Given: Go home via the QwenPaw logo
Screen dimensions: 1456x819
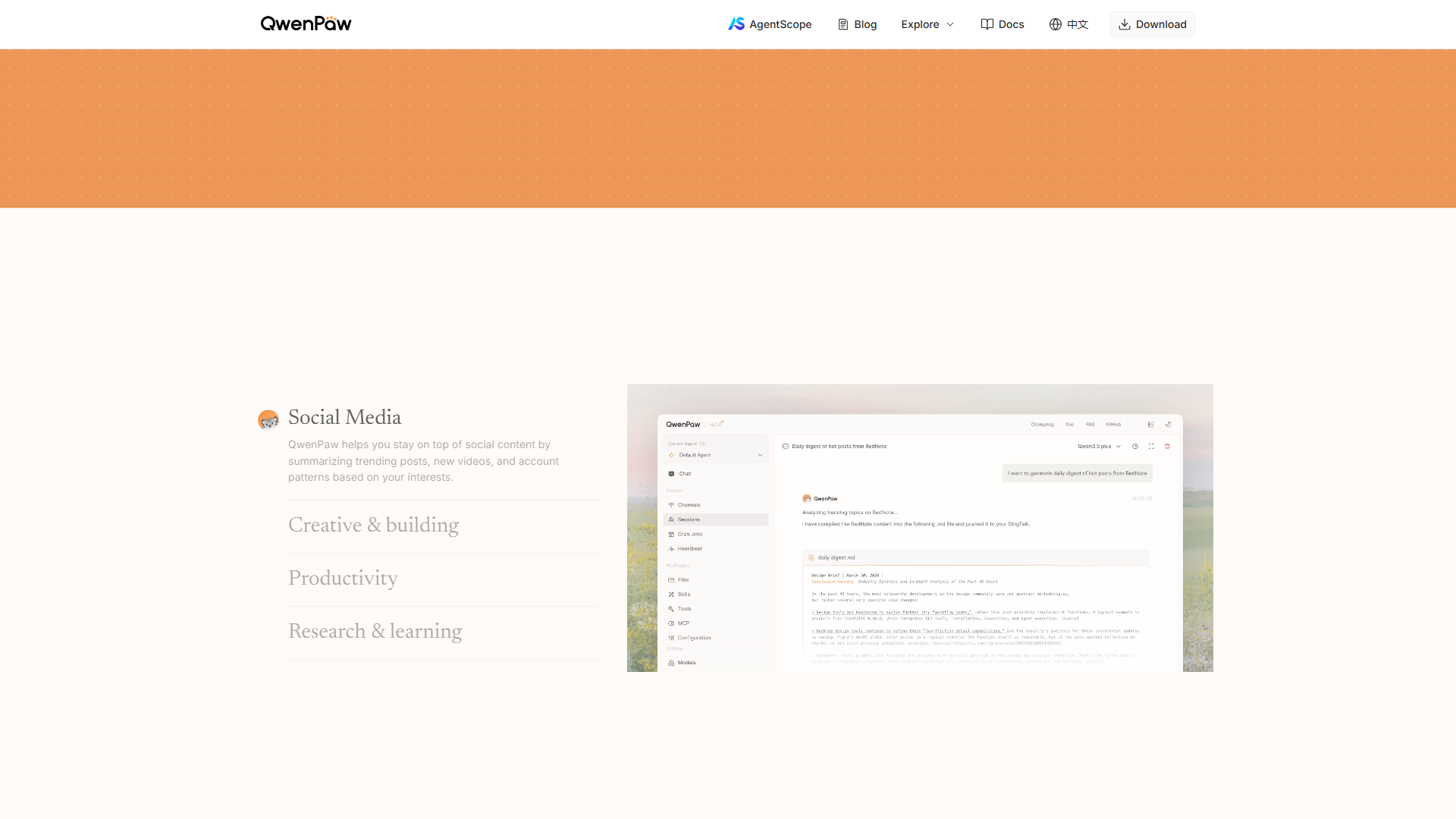Looking at the screenshot, I should [306, 24].
